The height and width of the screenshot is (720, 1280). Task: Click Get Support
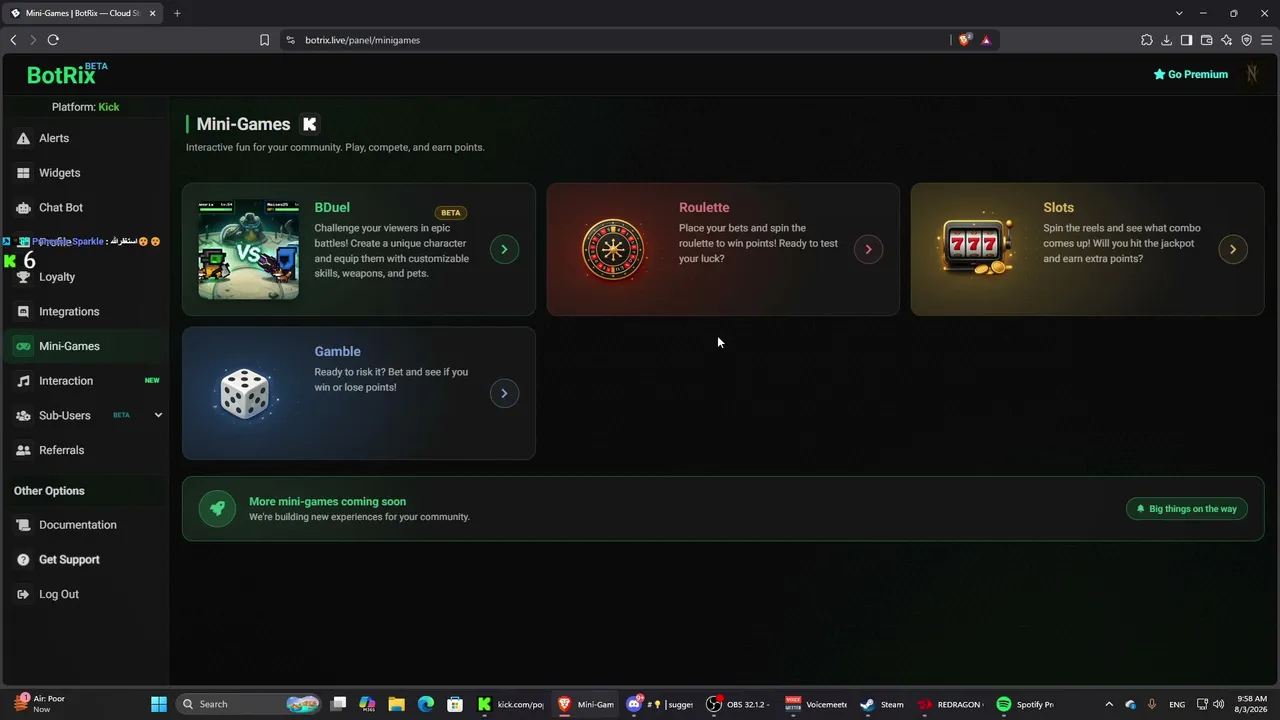tap(86, 559)
